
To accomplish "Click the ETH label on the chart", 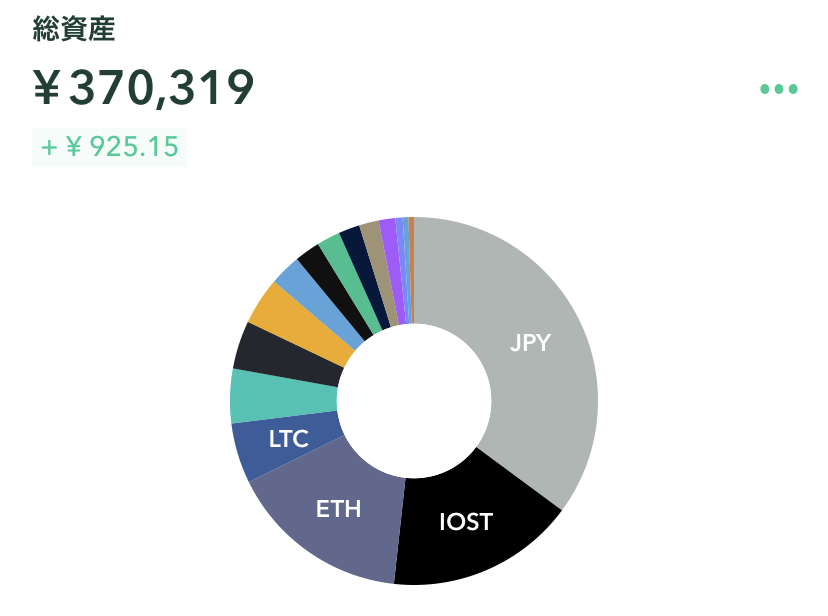I will [x=338, y=508].
